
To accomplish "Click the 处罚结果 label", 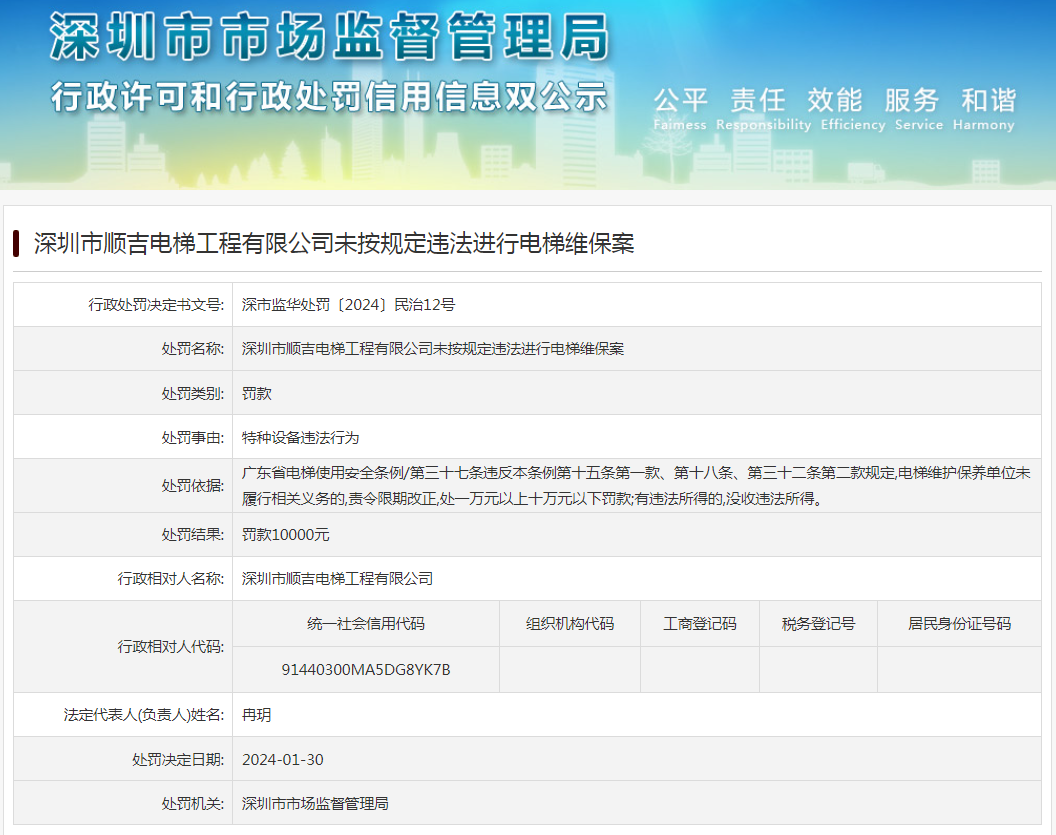I will tap(193, 535).
